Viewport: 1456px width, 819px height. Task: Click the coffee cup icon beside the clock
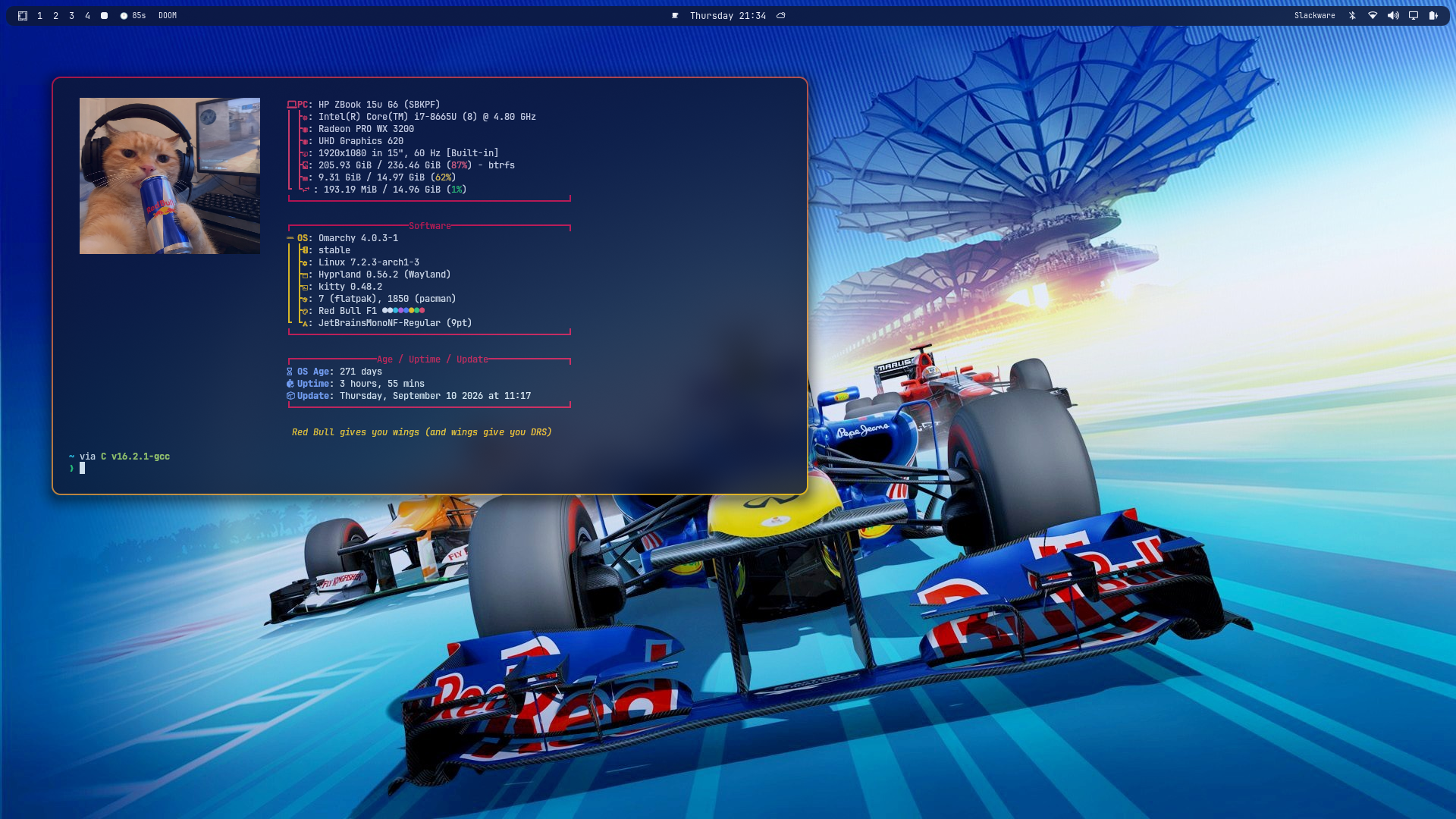point(675,16)
